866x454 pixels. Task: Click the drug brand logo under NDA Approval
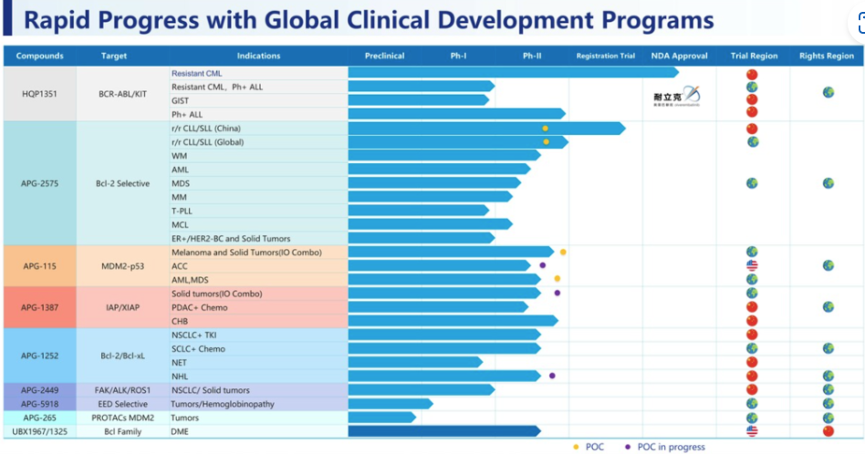click(679, 98)
